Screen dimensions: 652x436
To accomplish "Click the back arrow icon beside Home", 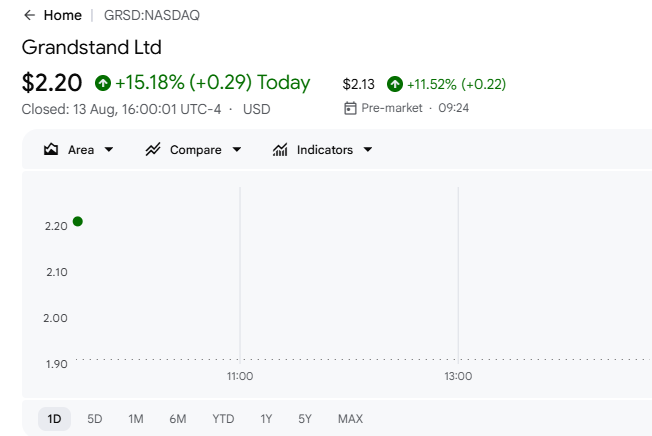I will pyautogui.click(x=30, y=15).
